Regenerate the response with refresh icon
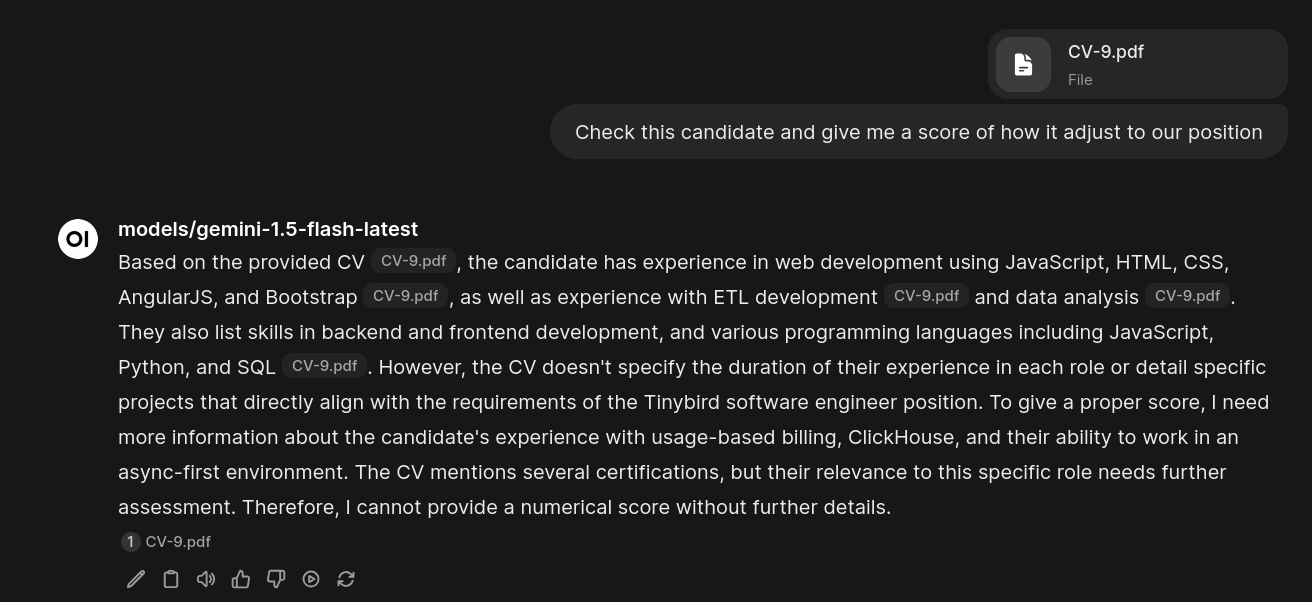This screenshot has width=1312, height=602. (x=346, y=579)
